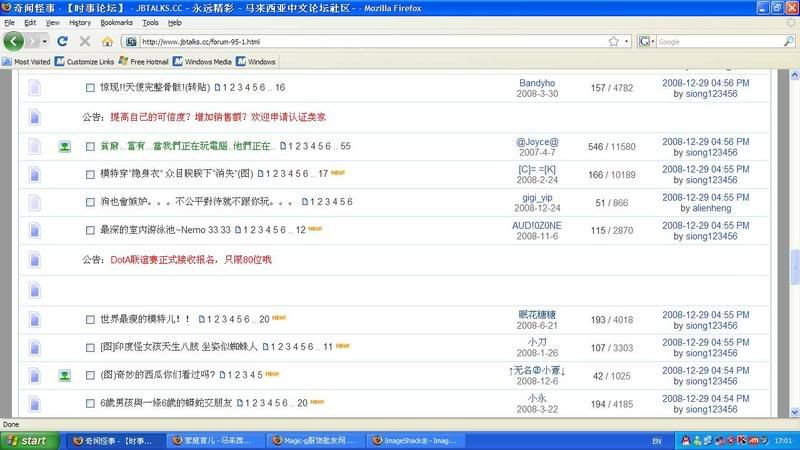The width and height of the screenshot is (800, 450).
Task: Open the View menu
Action: click(53, 22)
